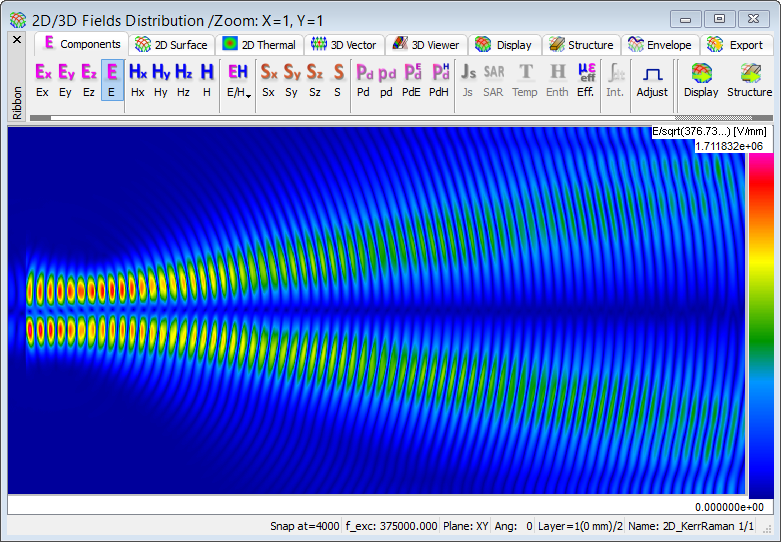Viewport: 781px width, 542px height.
Task: Close the ribbon with X button
Action: (x=17, y=40)
